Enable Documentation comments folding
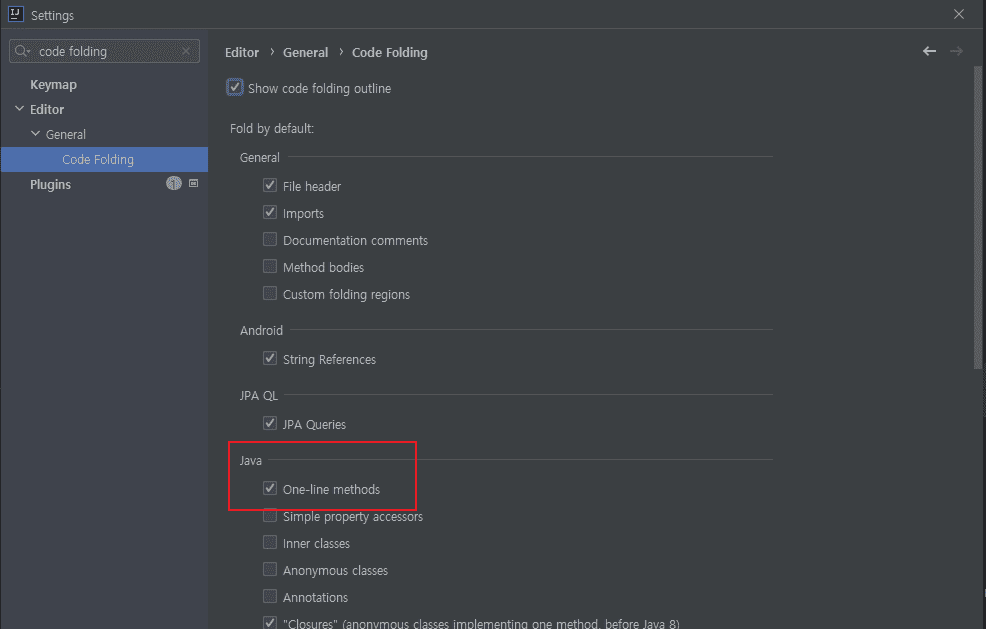Viewport: 986px width, 629px height. [270, 240]
